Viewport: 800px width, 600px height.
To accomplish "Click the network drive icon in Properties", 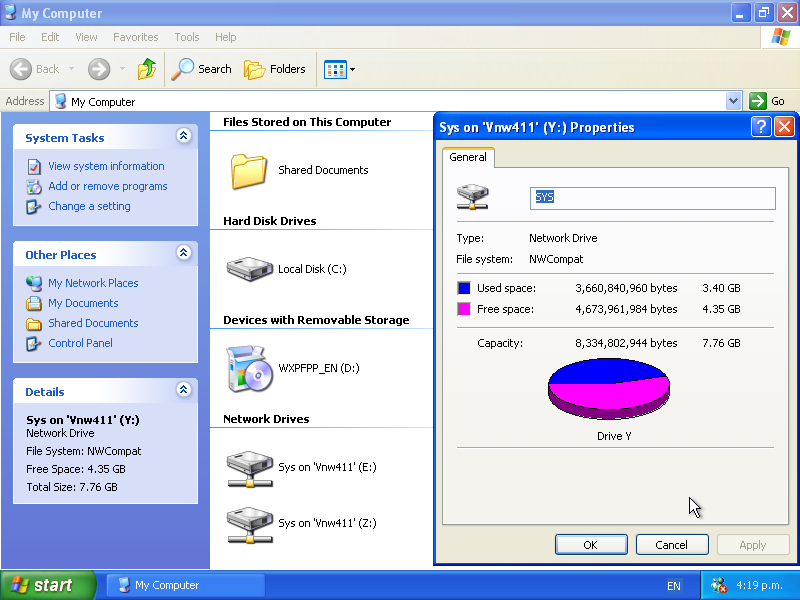I will [x=473, y=197].
